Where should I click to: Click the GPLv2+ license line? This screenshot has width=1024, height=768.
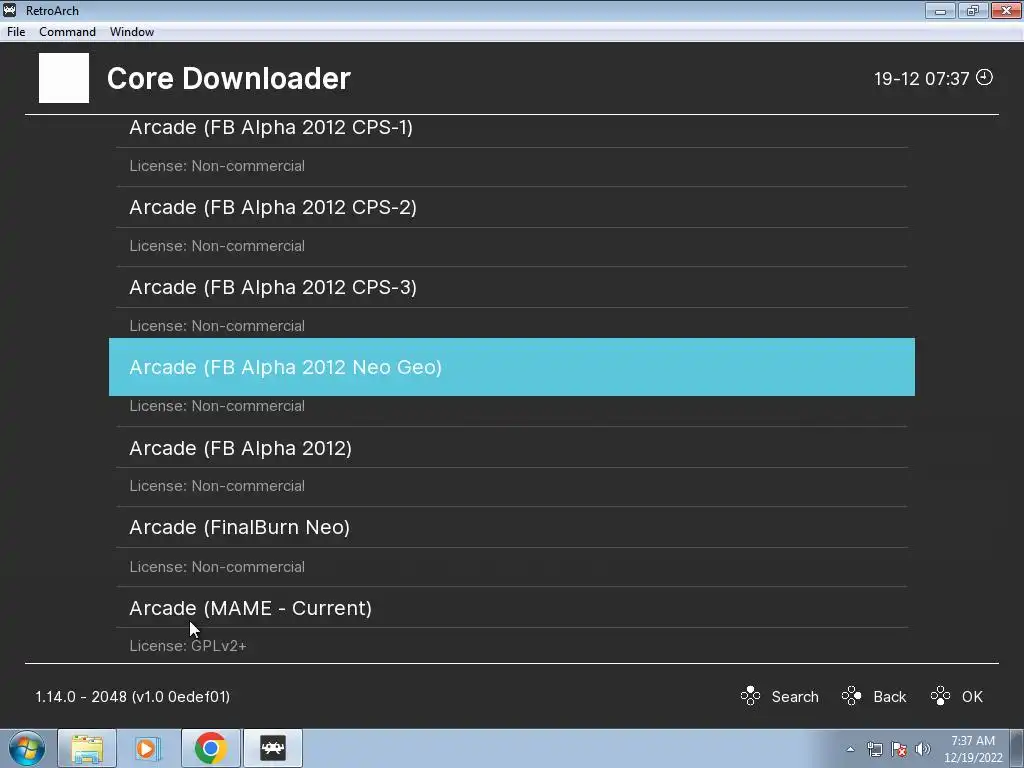(x=188, y=646)
